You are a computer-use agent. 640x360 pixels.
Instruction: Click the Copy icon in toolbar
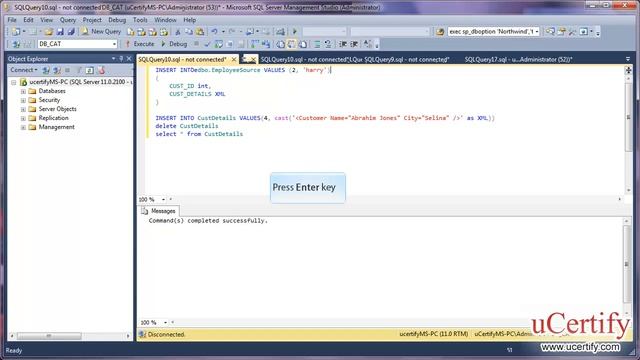pos(189,31)
